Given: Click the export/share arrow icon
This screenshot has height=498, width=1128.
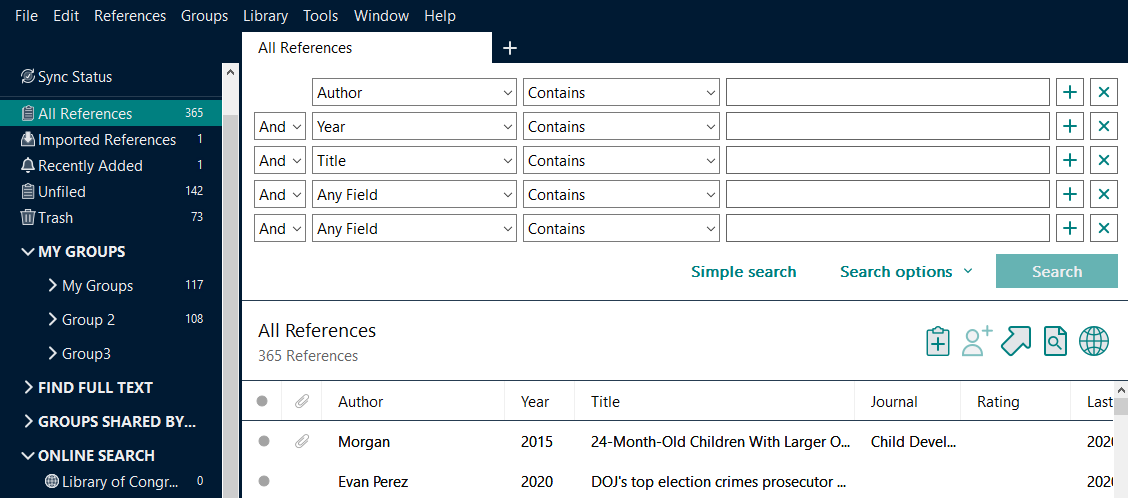Looking at the screenshot, I should (1015, 341).
